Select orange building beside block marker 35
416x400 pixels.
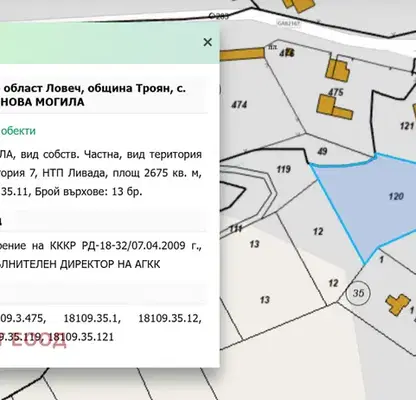[398, 304]
